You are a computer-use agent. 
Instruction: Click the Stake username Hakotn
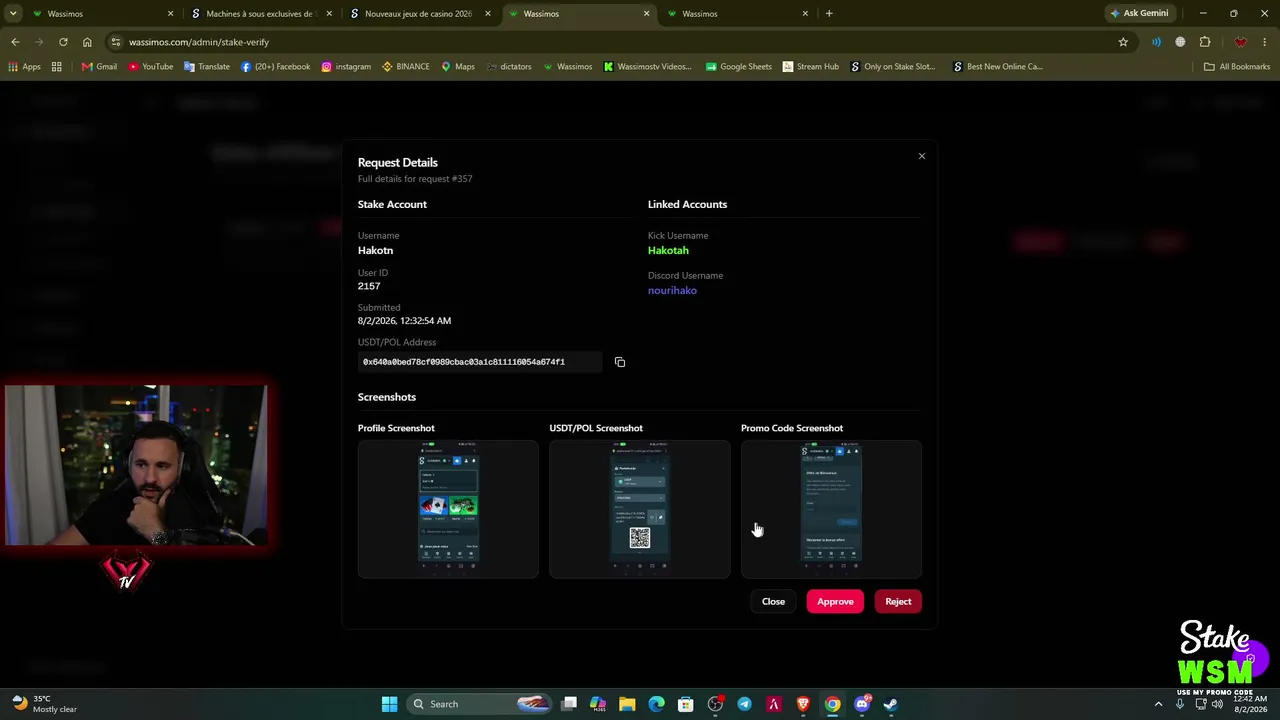click(375, 250)
